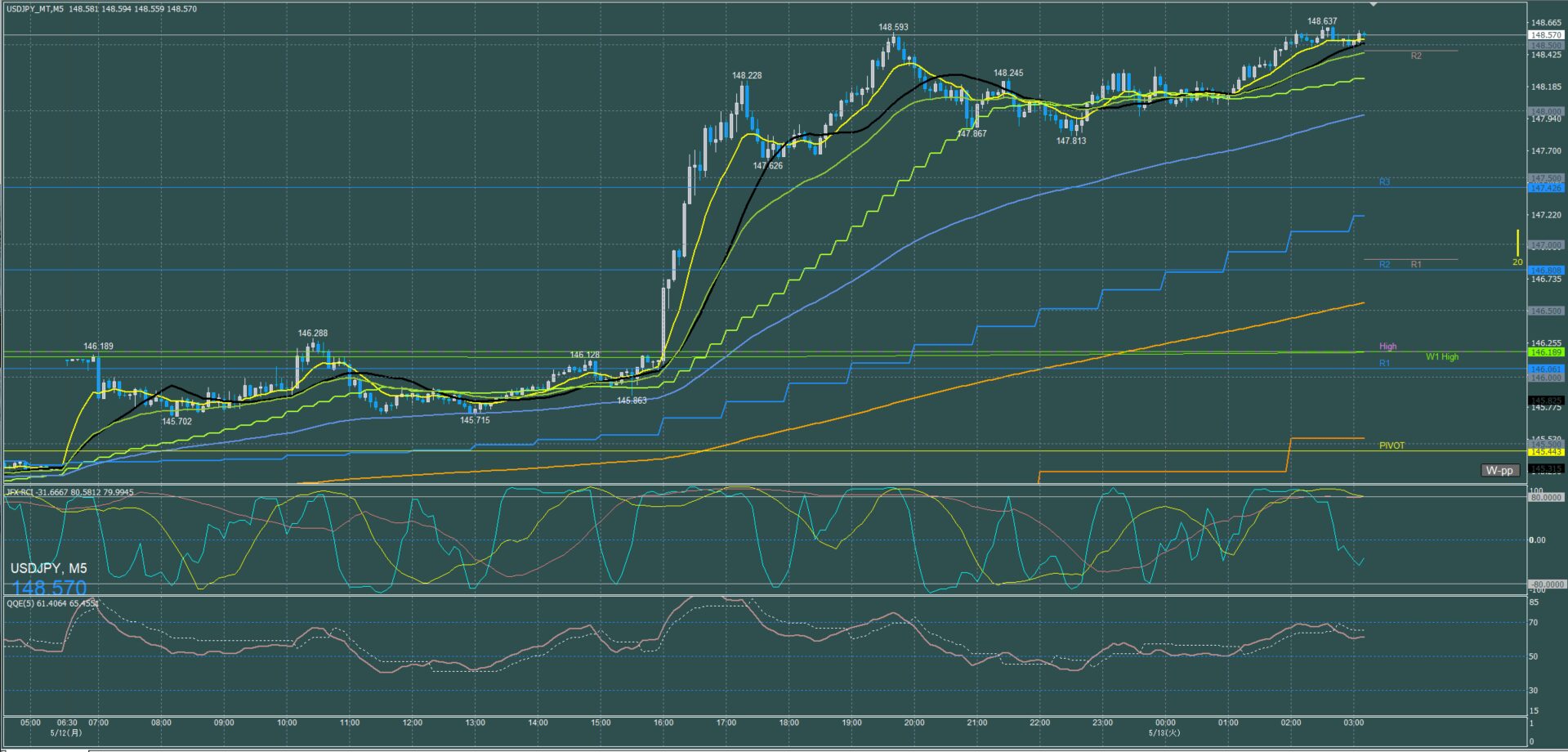Click the purple High label
Viewport: 1568px width, 752px height.
(x=1387, y=347)
